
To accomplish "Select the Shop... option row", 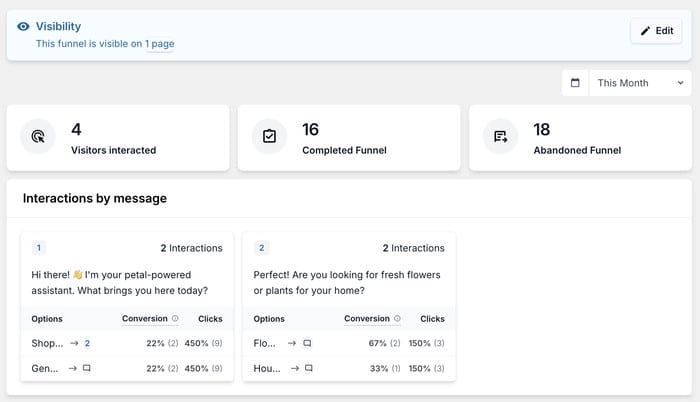I will click(x=127, y=343).
